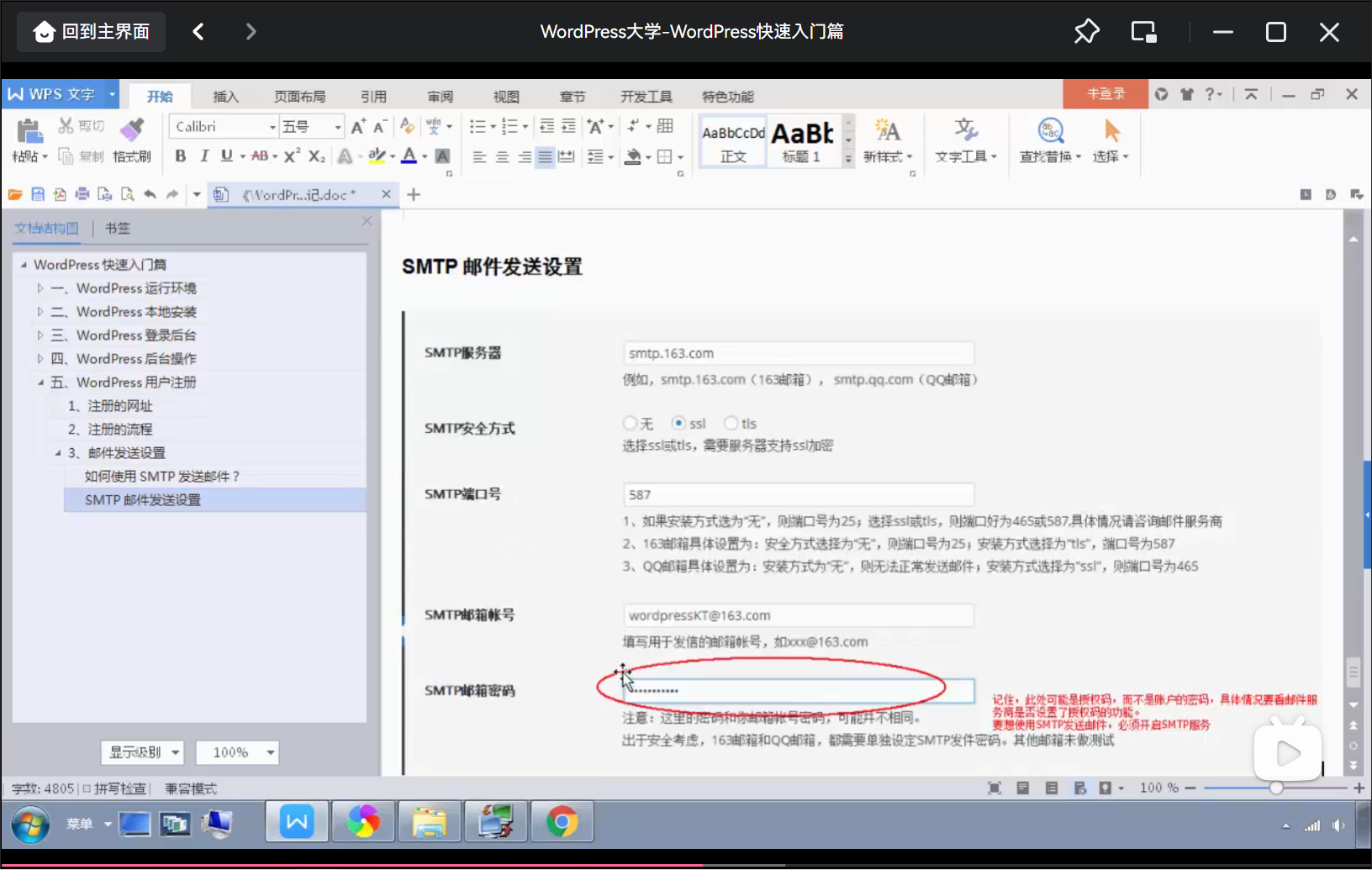Align text to the left
The image size is (1372, 870).
point(479,156)
